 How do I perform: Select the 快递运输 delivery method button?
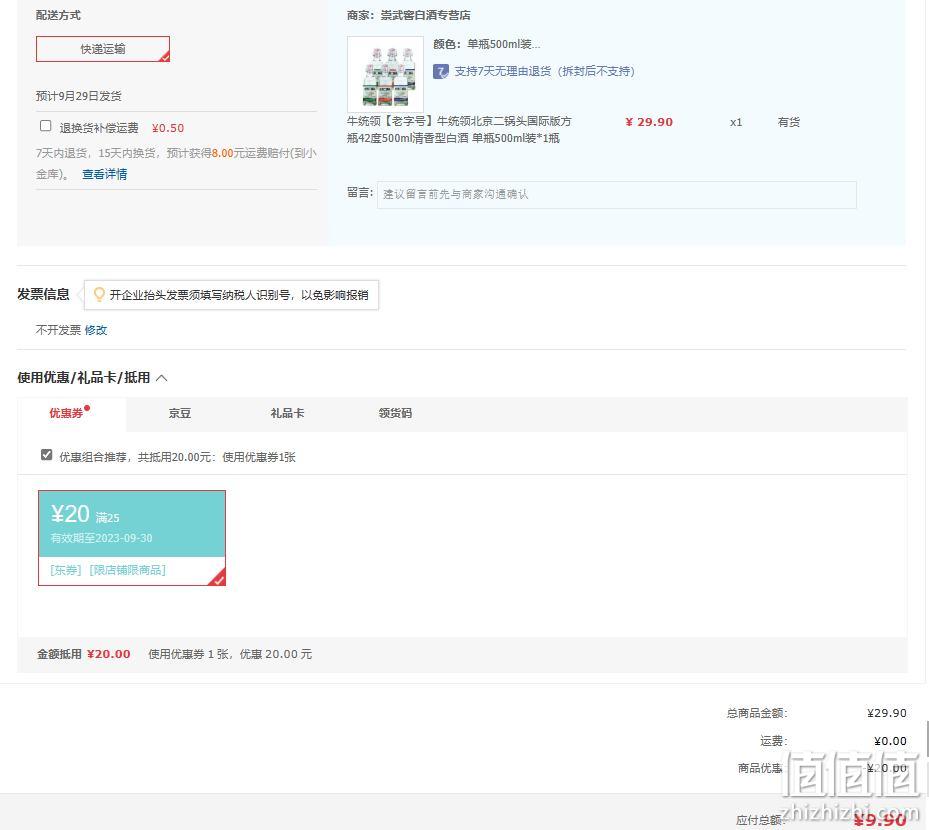[x=102, y=49]
